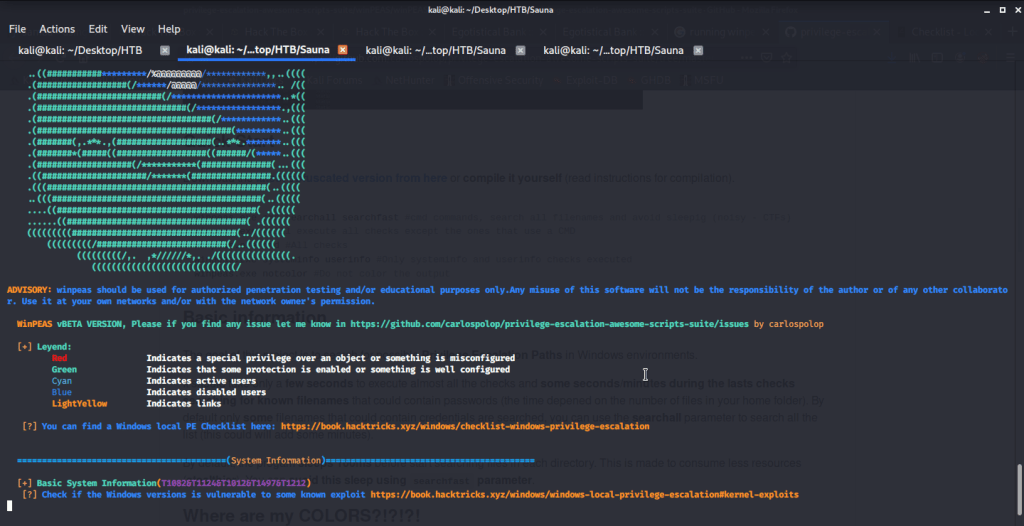Screen dimensions: 1024x526
Task: Switch to the fourth terminal tab
Action: click(x=614, y=50)
